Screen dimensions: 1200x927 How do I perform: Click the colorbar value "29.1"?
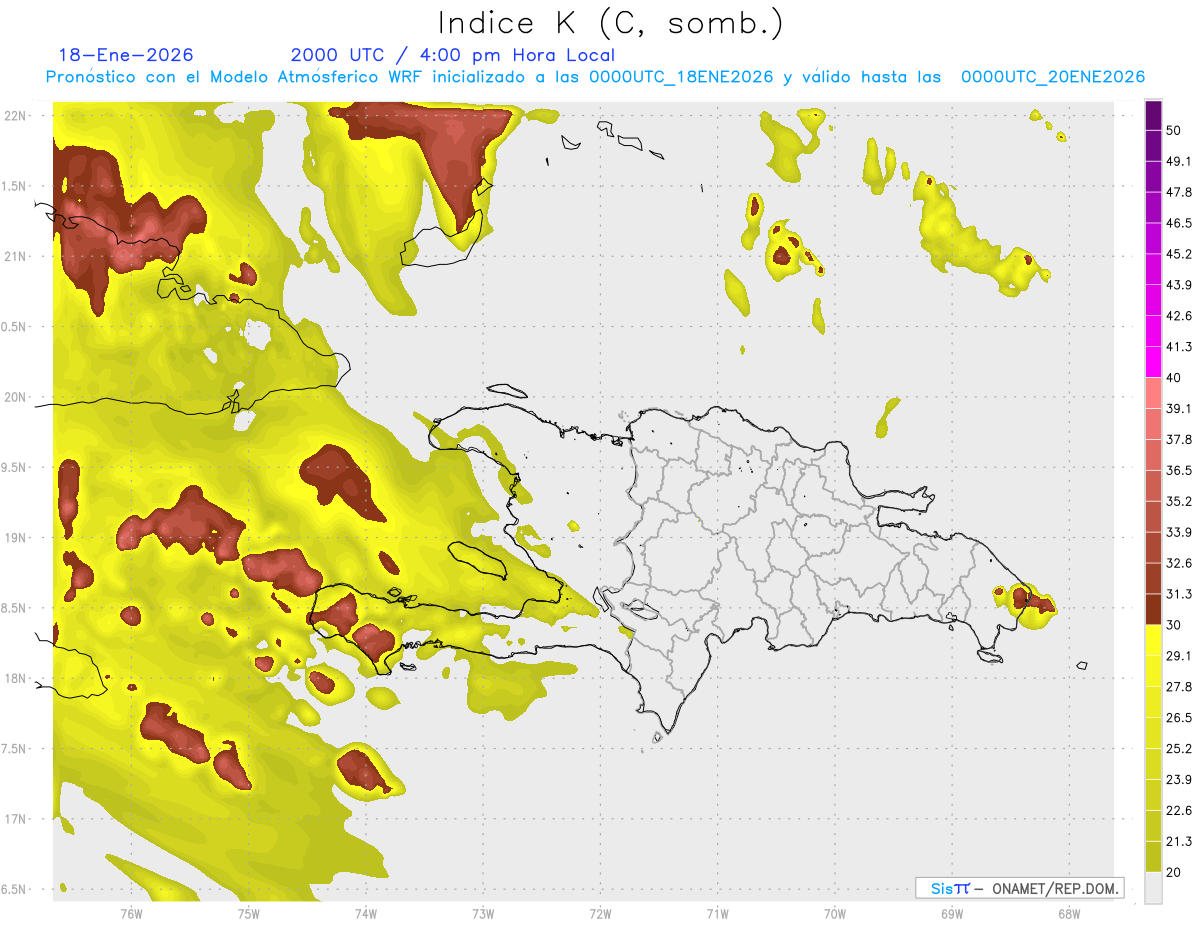1179,656
